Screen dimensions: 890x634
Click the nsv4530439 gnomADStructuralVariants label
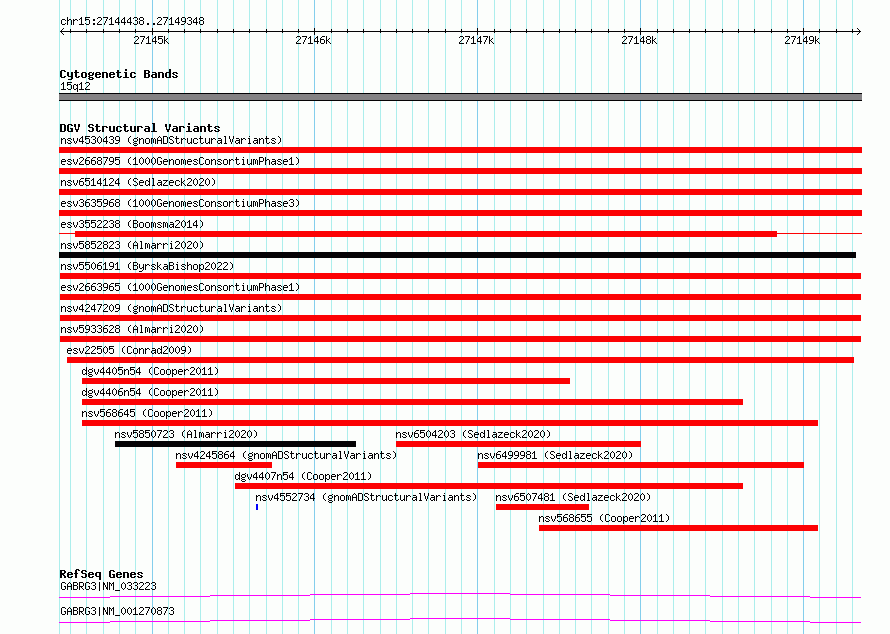[171, 140]
